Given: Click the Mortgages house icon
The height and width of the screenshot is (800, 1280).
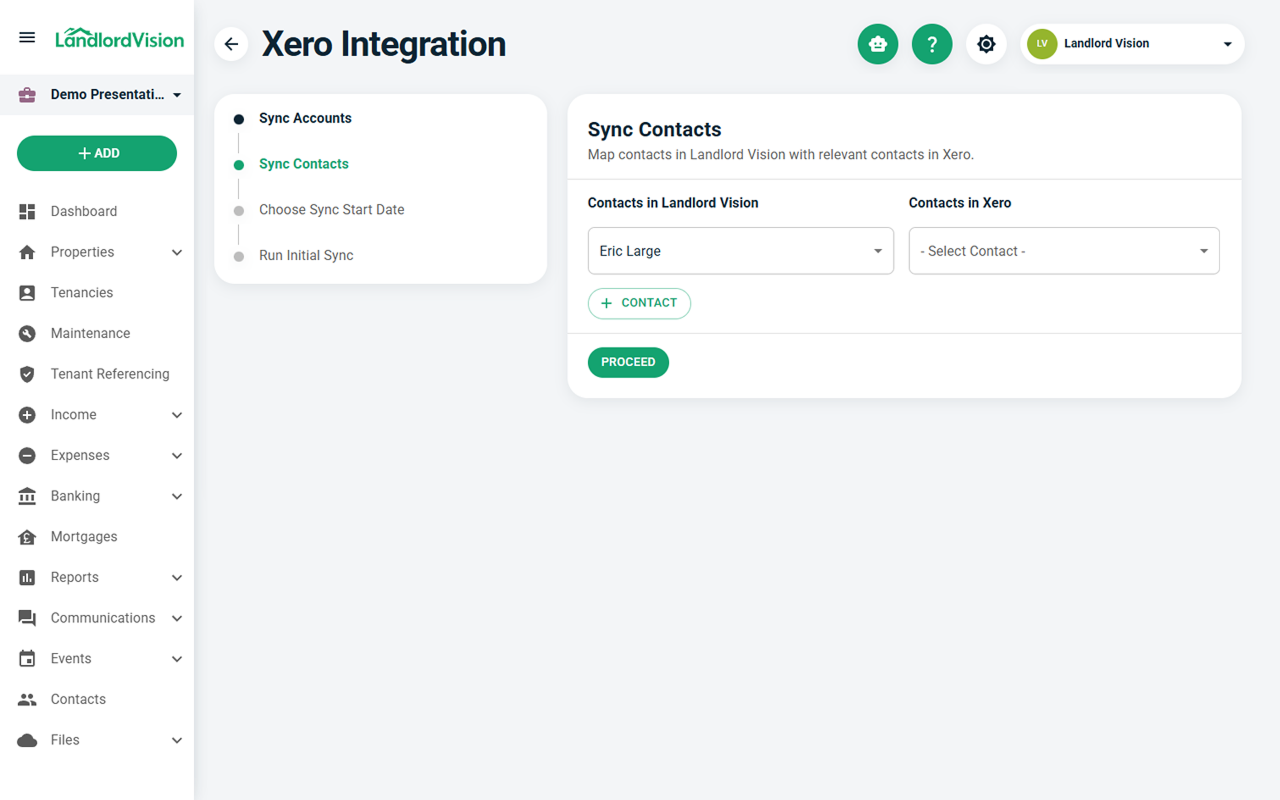Looking at the screenshot, I should [x=27, y=537].
